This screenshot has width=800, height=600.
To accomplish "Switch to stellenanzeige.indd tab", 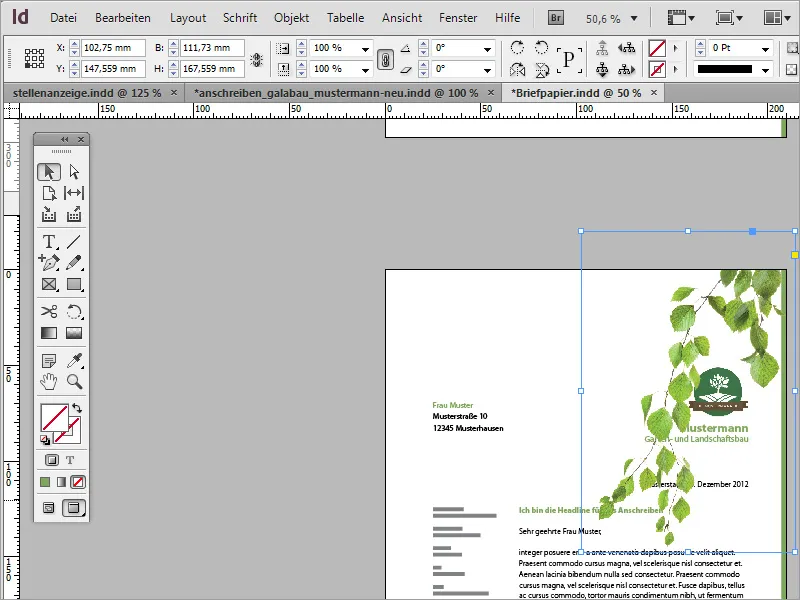I will (87, 93).
